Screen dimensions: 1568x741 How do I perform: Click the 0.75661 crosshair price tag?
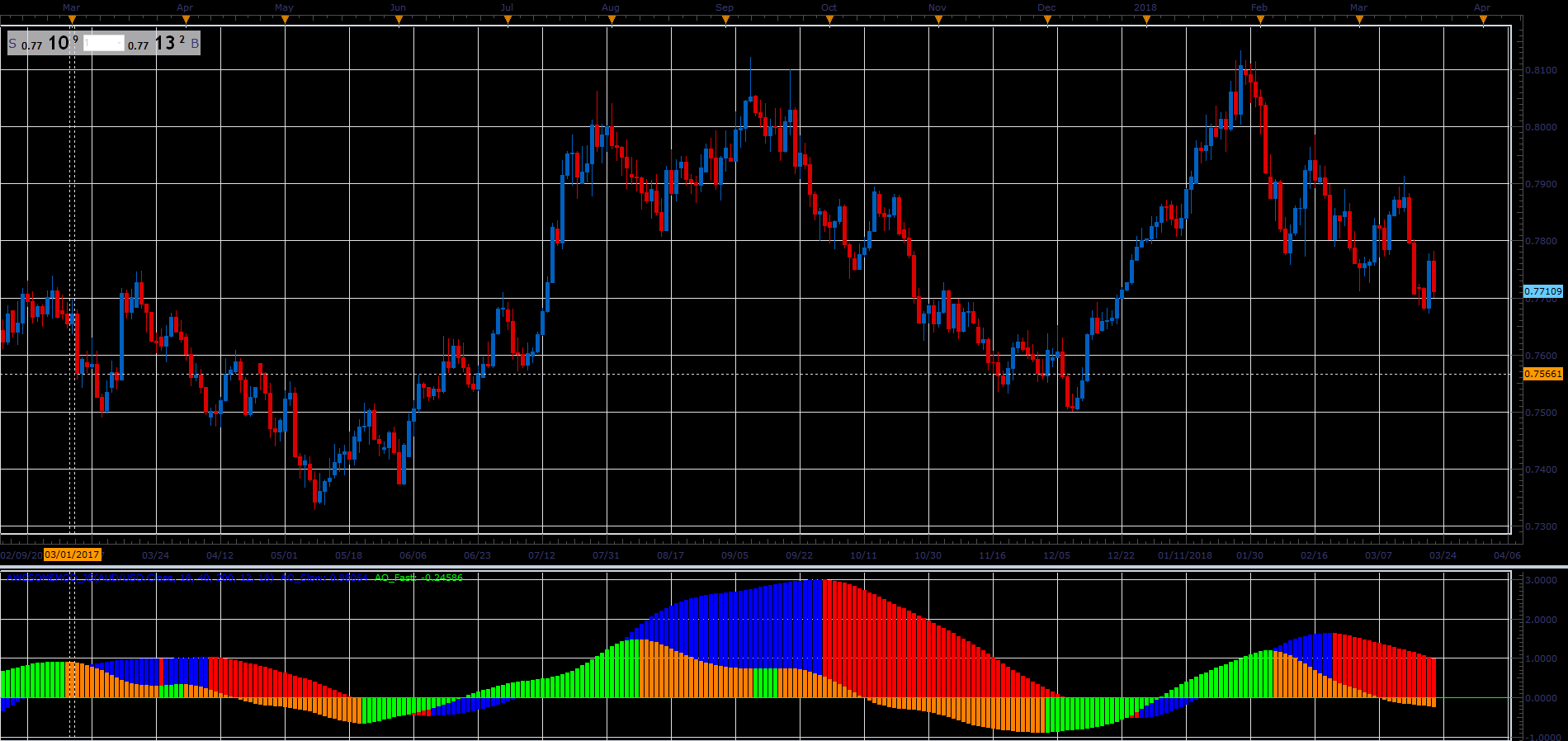click(1542, 374)
